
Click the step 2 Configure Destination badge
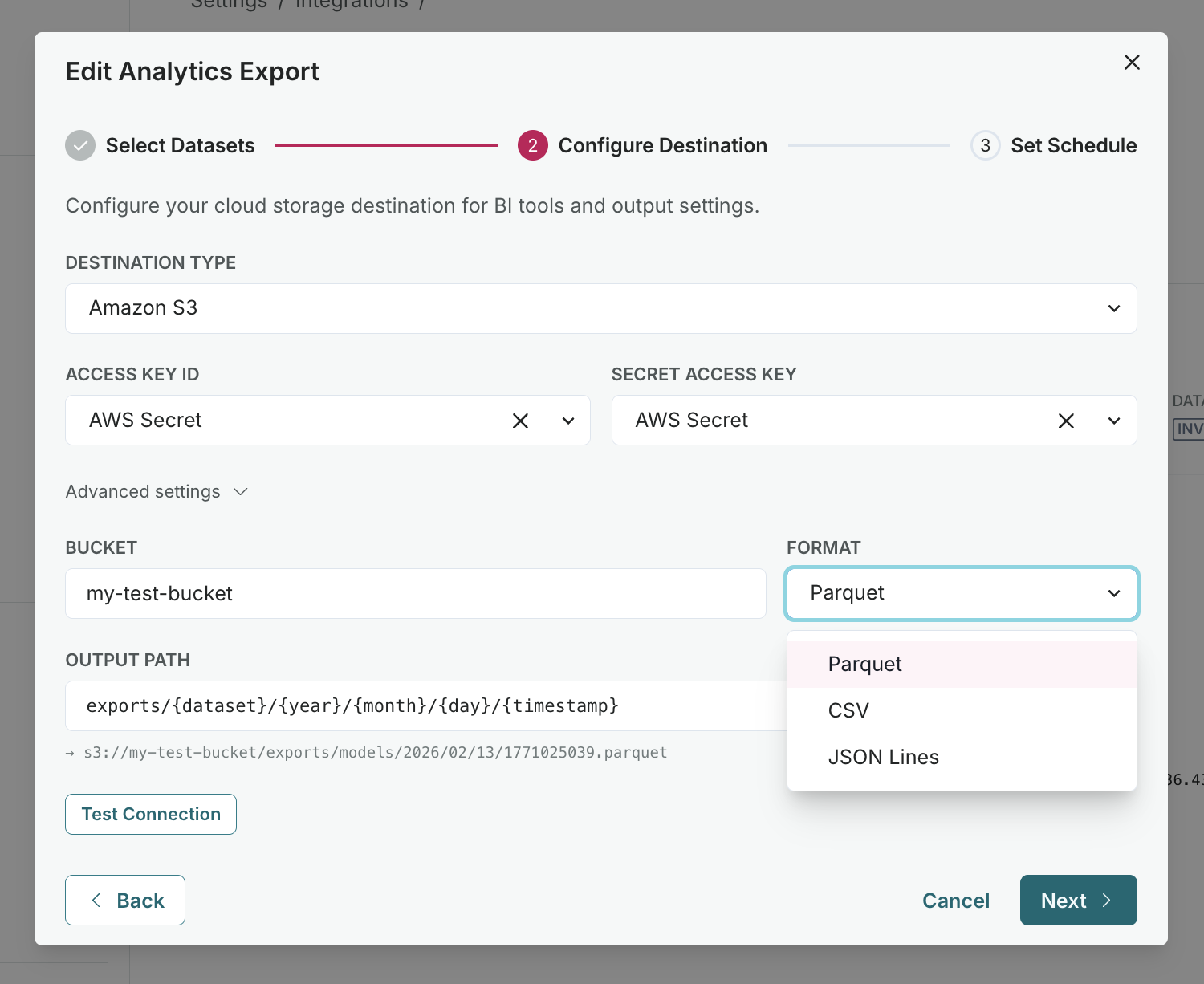click(x=532, y=145)
